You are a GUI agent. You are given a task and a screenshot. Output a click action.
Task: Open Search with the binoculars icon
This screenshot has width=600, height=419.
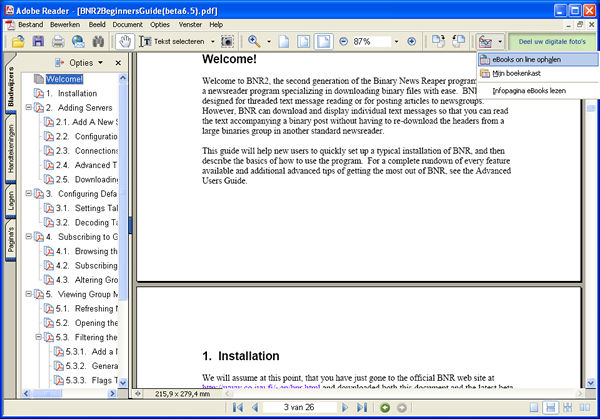98,41
